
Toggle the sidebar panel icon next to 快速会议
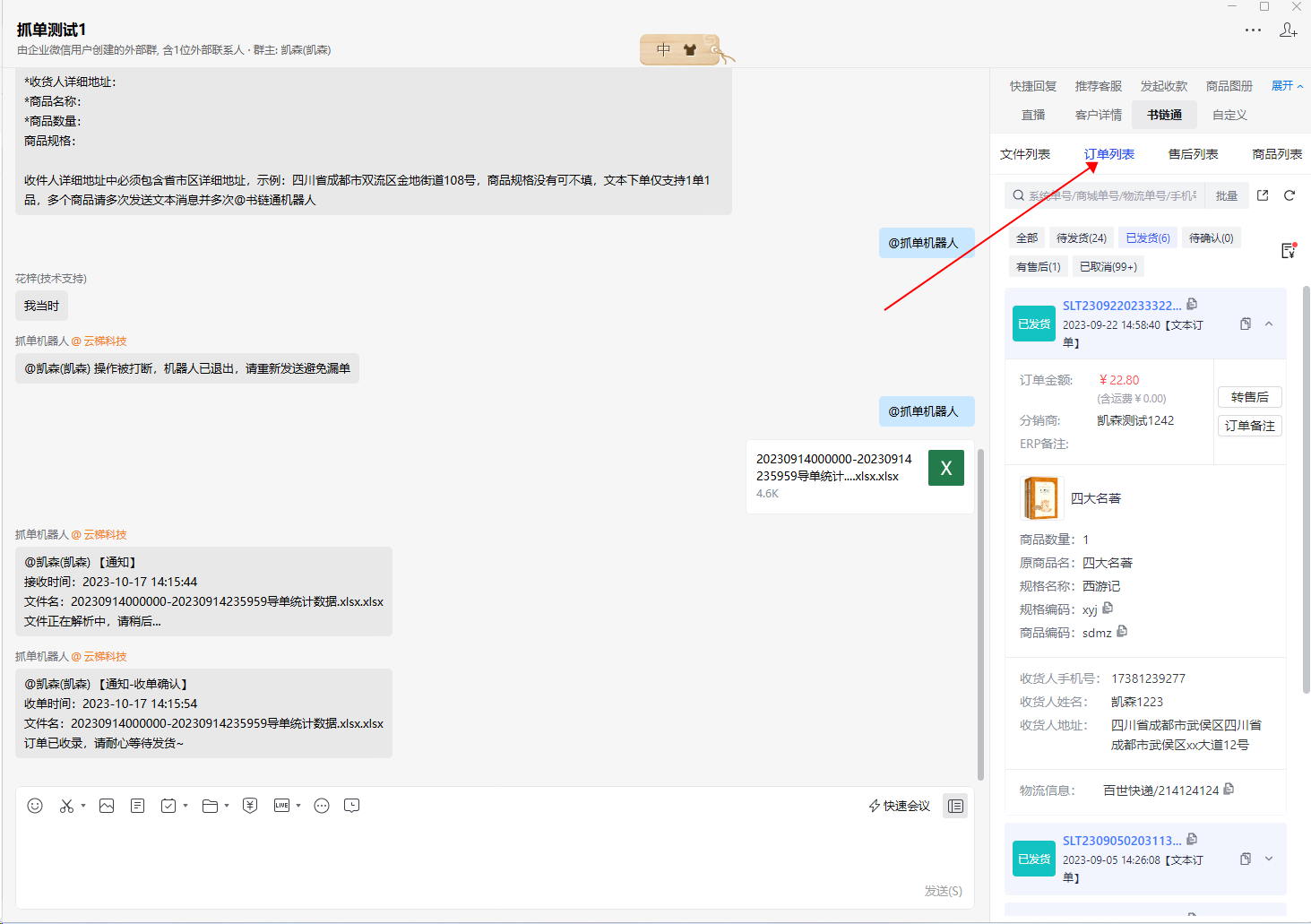[x=956, y=806]
